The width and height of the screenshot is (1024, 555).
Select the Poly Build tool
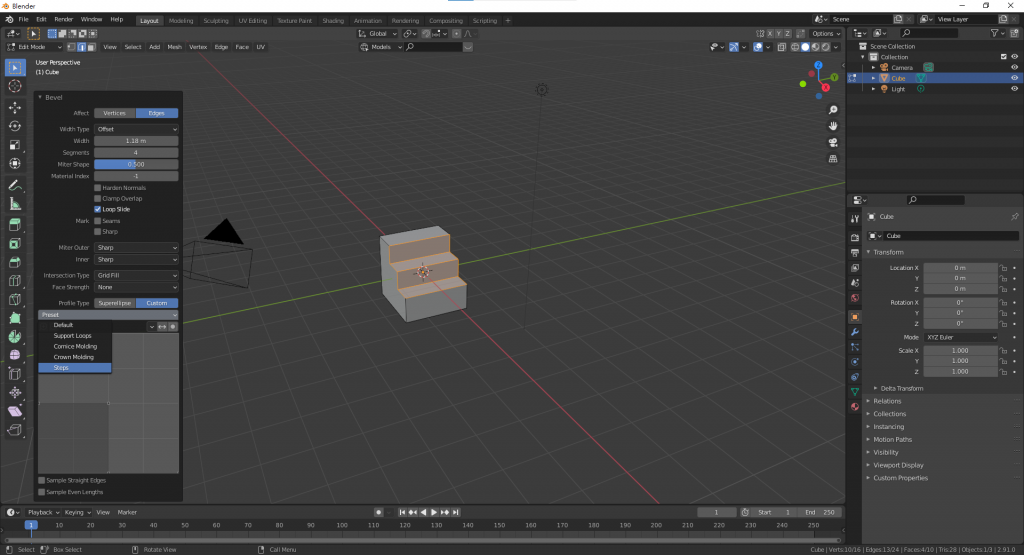(x=15, y=318)
